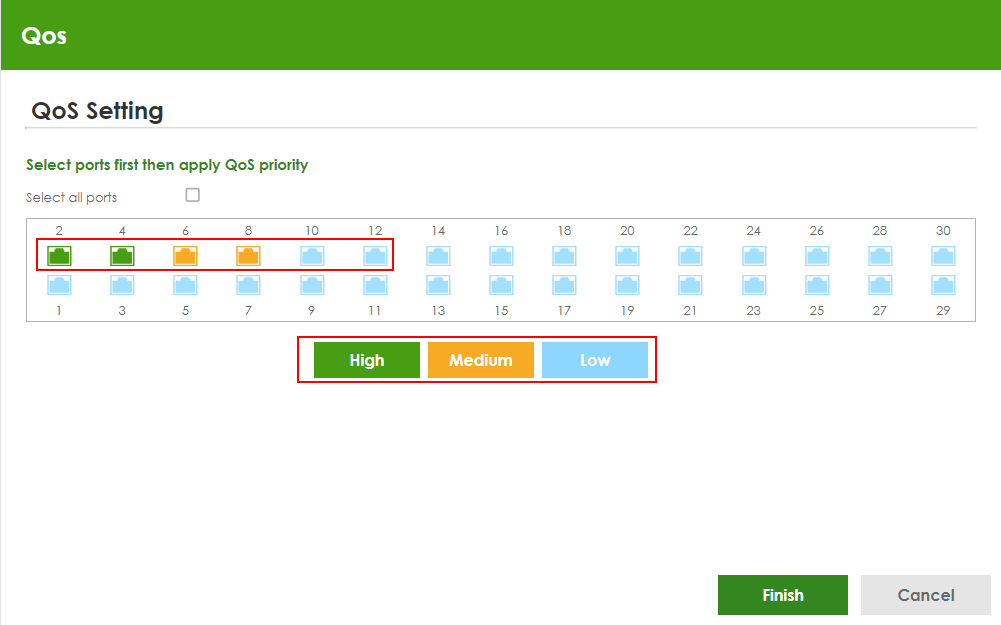Apply Medium QoS priority
Viewport: 1001px width, 625px height.
(480, 360)
